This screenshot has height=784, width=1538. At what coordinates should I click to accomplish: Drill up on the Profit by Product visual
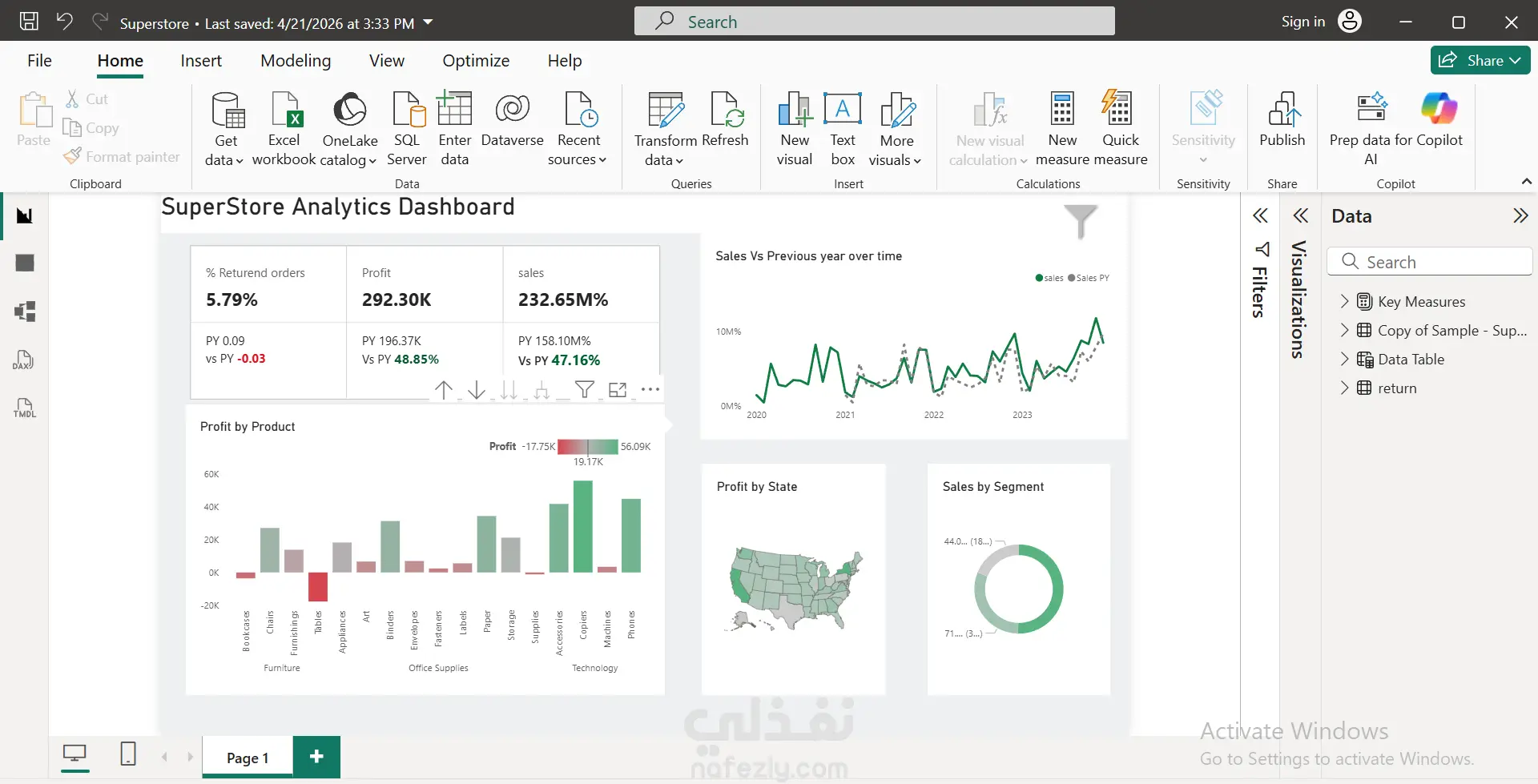[444, 390]
